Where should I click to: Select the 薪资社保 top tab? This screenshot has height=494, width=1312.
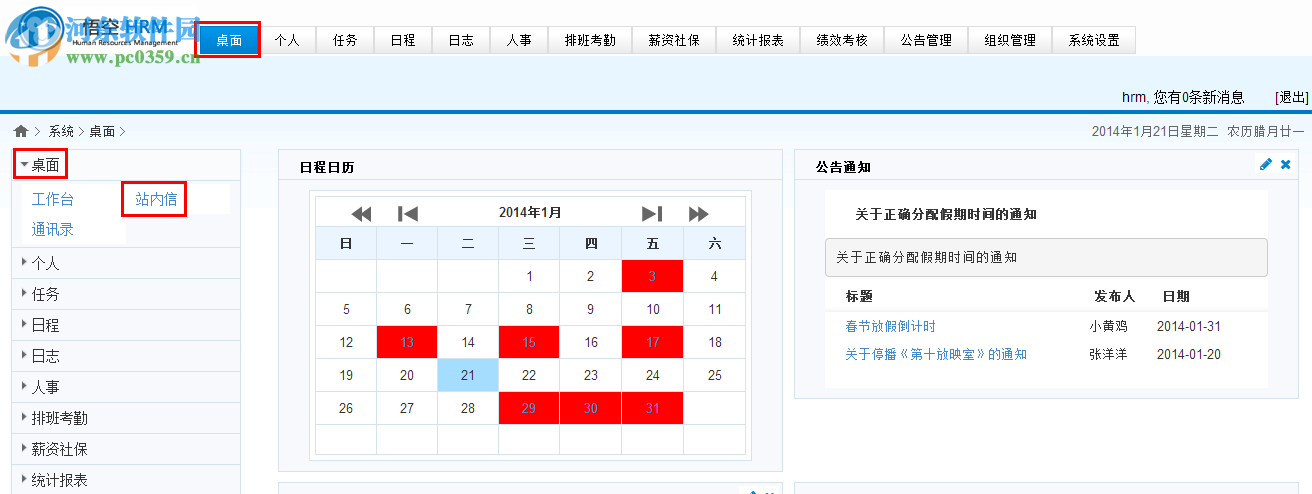pyautogui.click(x=673, y=40)
